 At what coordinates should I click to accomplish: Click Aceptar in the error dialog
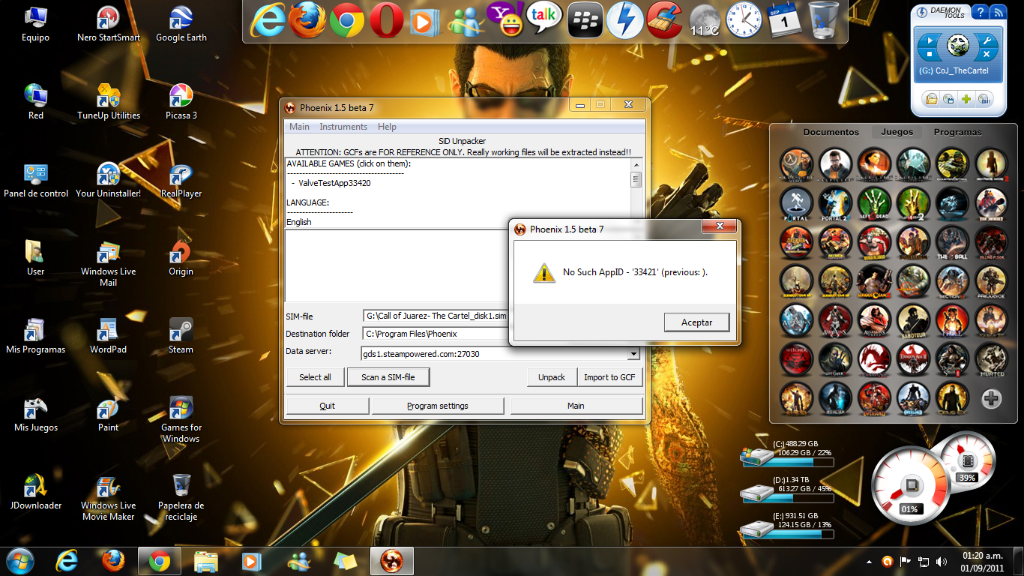pyautogui.click(x=696, y=322)
